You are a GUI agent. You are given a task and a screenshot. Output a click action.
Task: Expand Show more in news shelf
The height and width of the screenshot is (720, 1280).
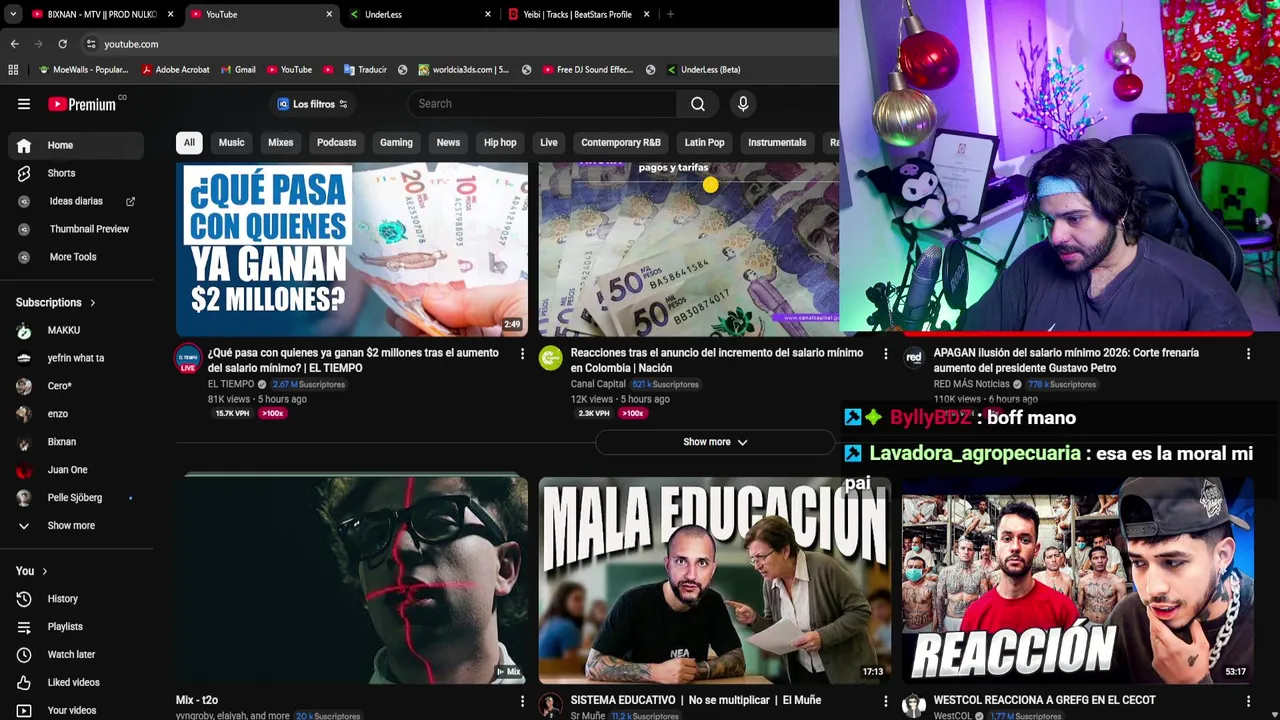pos(715,442)
